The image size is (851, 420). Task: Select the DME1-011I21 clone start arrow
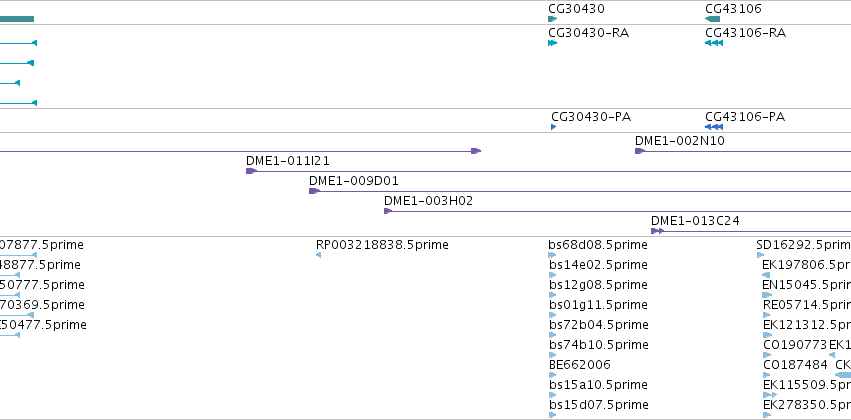point(251,171)
